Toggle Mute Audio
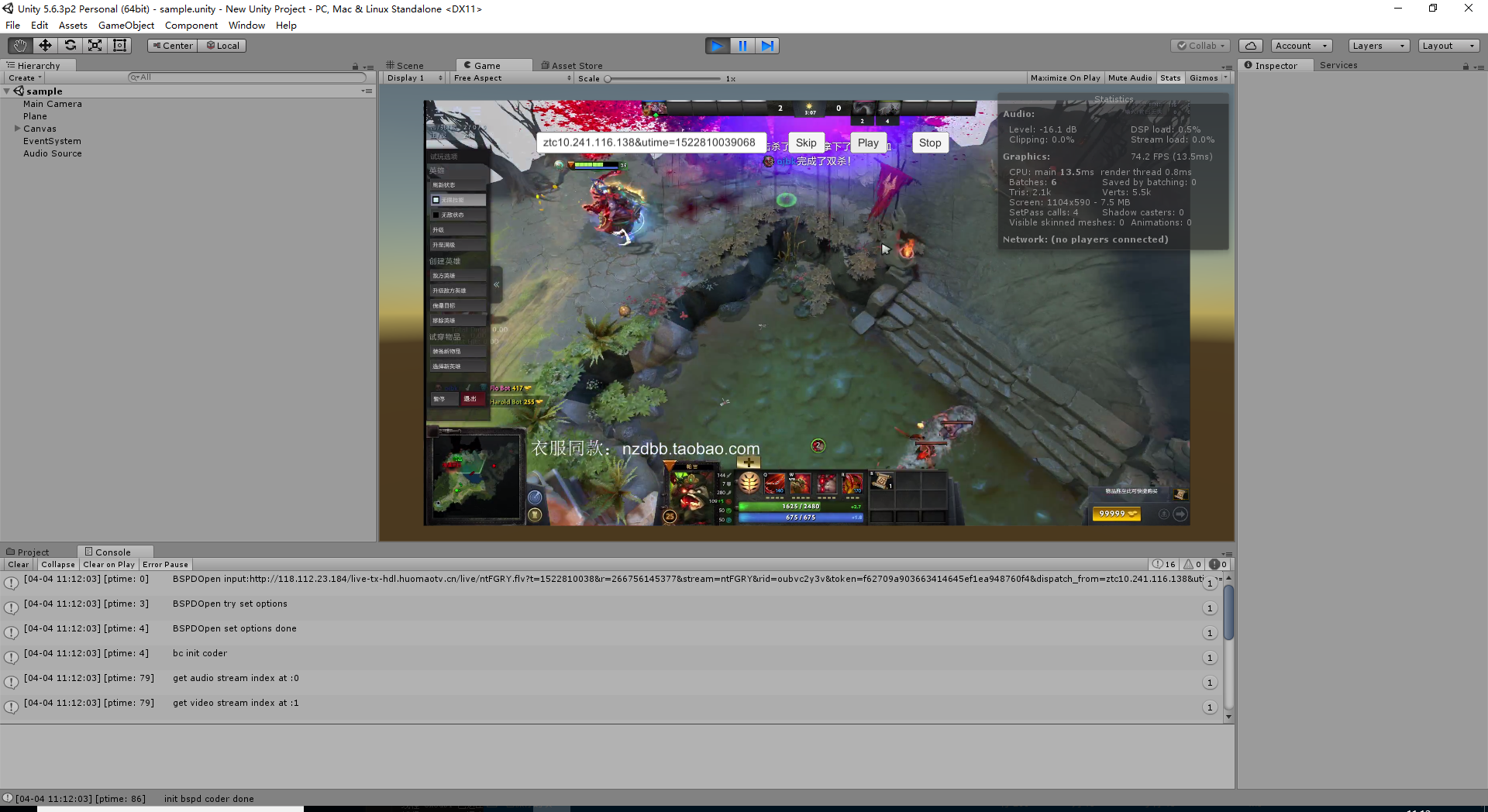The image size is (1488, 812). coord(1130,78)
